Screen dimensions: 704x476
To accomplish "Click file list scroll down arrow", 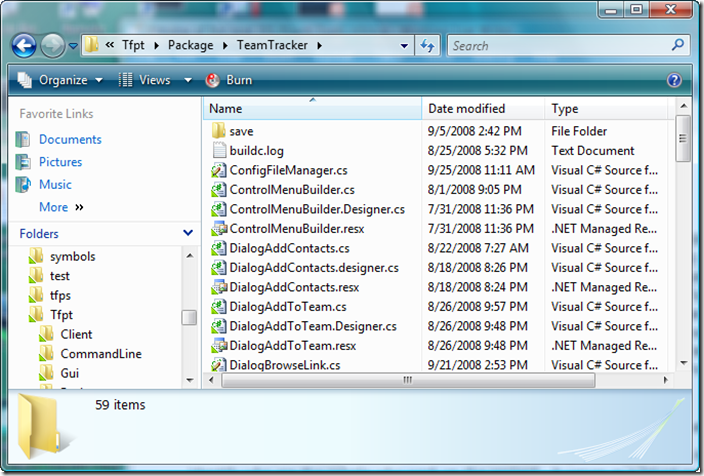I will (683, 363).
